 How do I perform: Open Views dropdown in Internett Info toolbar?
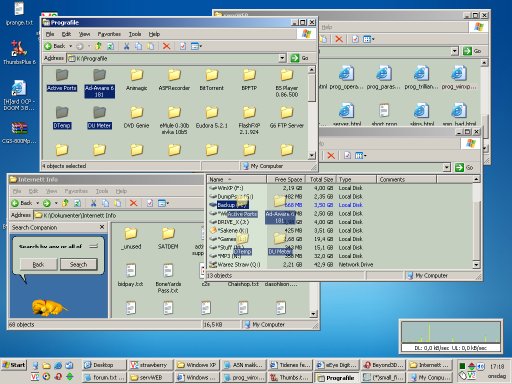point(163,203)
